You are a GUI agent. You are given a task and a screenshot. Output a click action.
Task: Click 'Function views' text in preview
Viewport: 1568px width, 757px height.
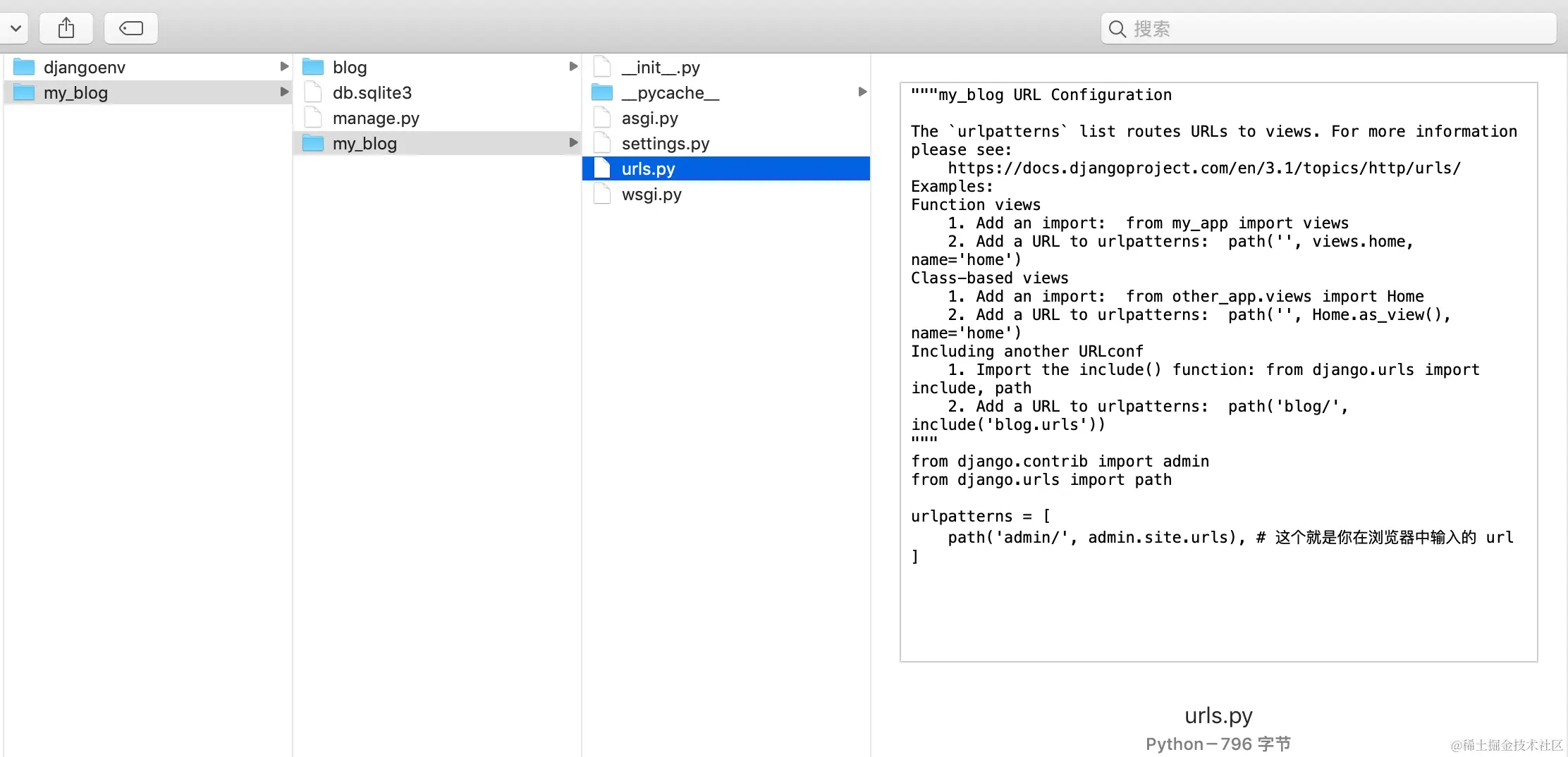point(976,205)
